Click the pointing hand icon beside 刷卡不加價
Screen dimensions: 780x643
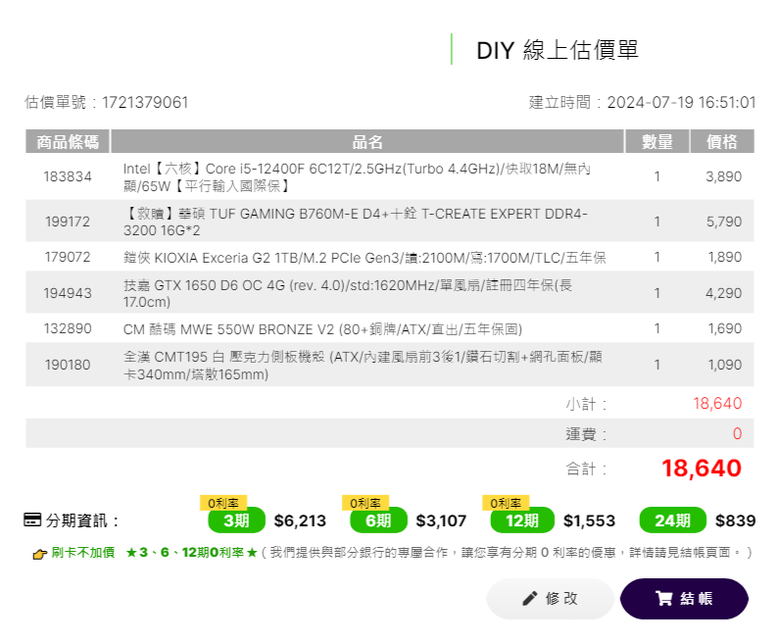[40, 553]
